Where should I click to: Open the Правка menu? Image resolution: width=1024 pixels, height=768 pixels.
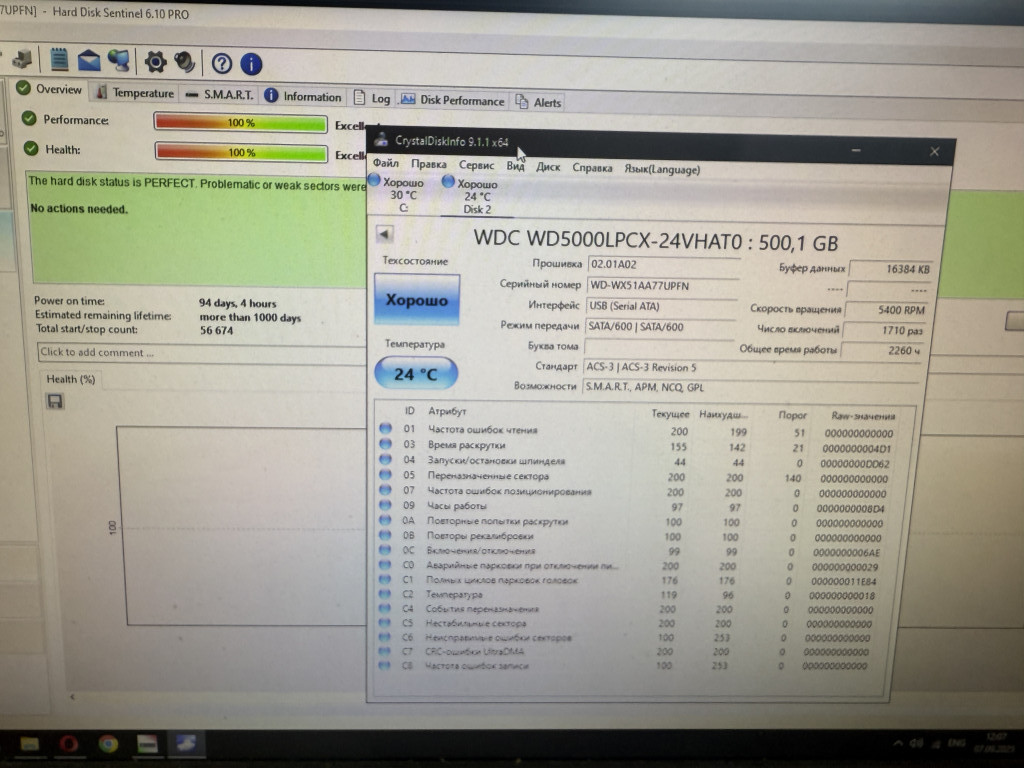tap(429, 164)
